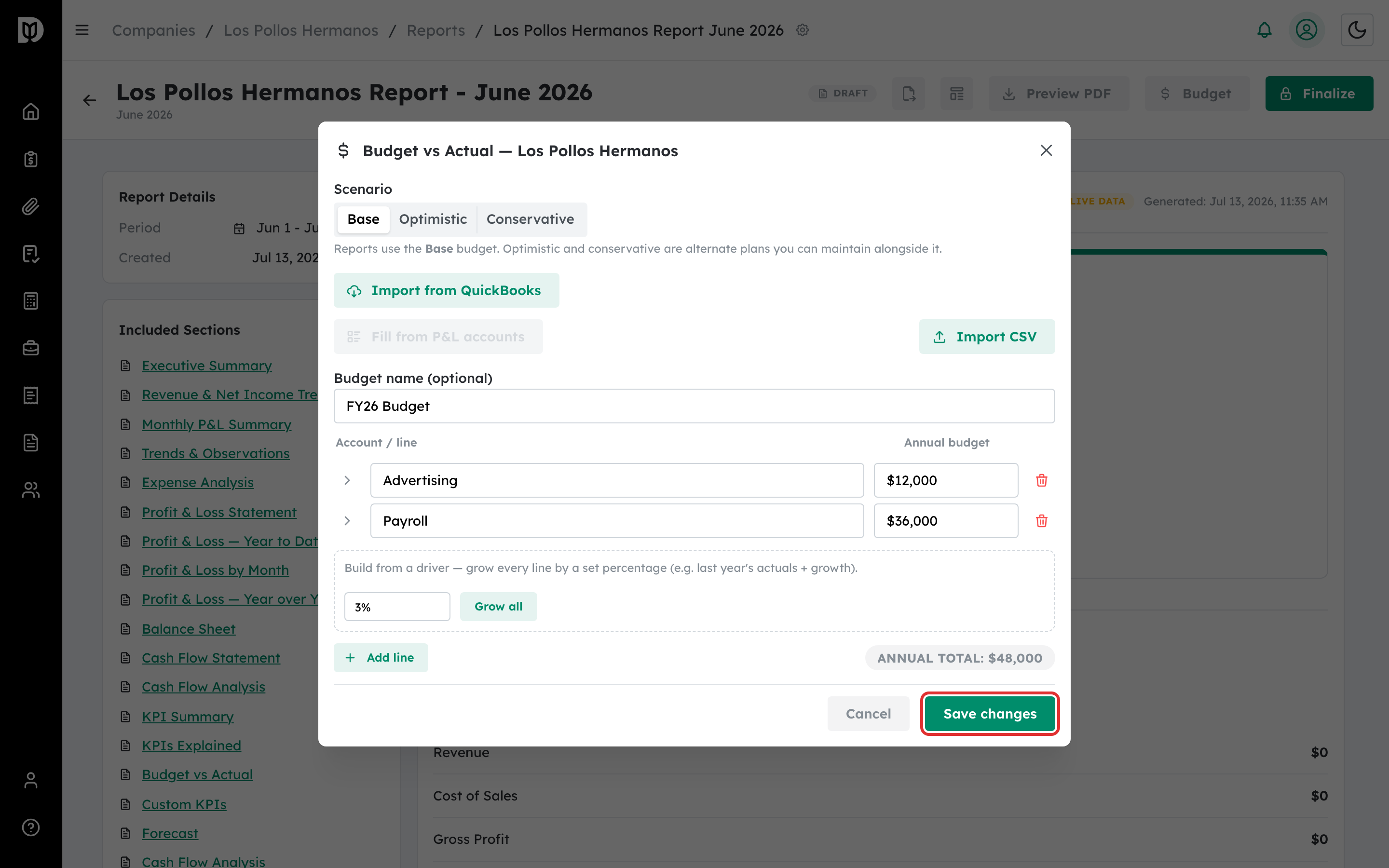Click the Payroll account name field

(617, 521)
